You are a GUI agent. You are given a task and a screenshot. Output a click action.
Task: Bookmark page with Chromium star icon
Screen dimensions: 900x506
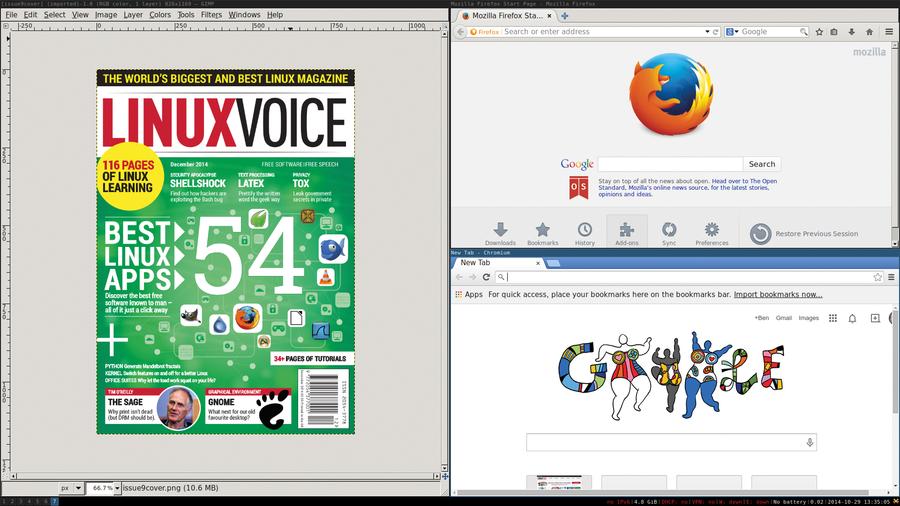pyautogui.click(x=878, y=277)
